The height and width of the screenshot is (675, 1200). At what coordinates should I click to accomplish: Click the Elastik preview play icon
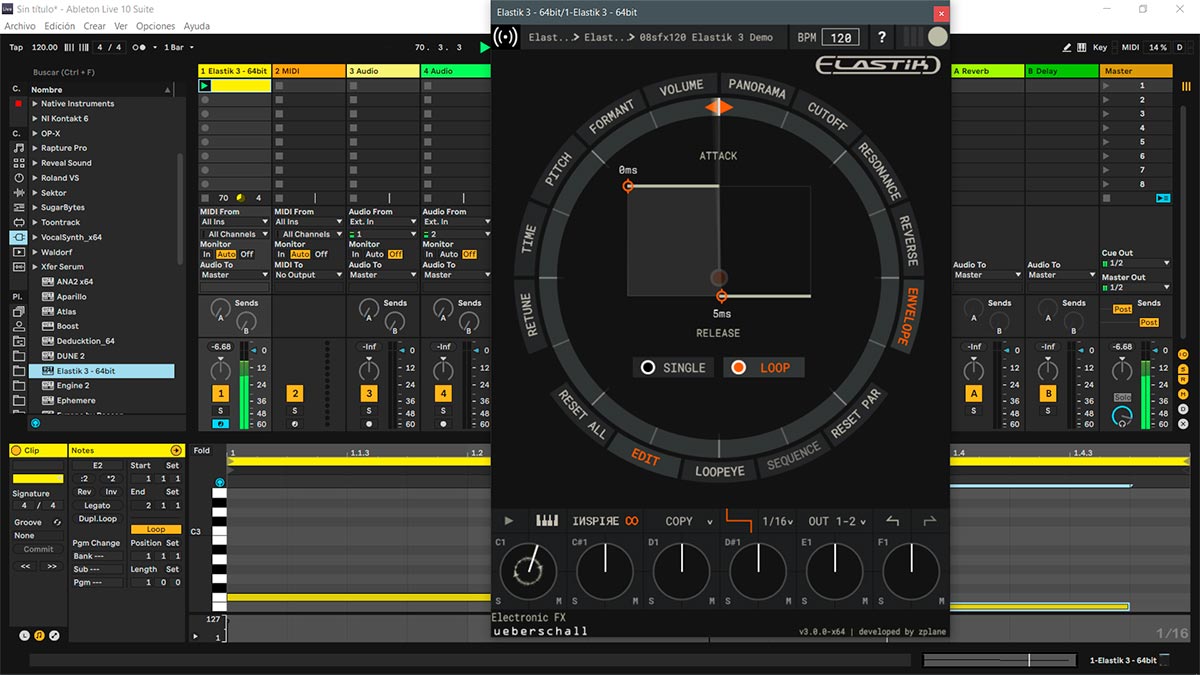[x=509, y=521]
